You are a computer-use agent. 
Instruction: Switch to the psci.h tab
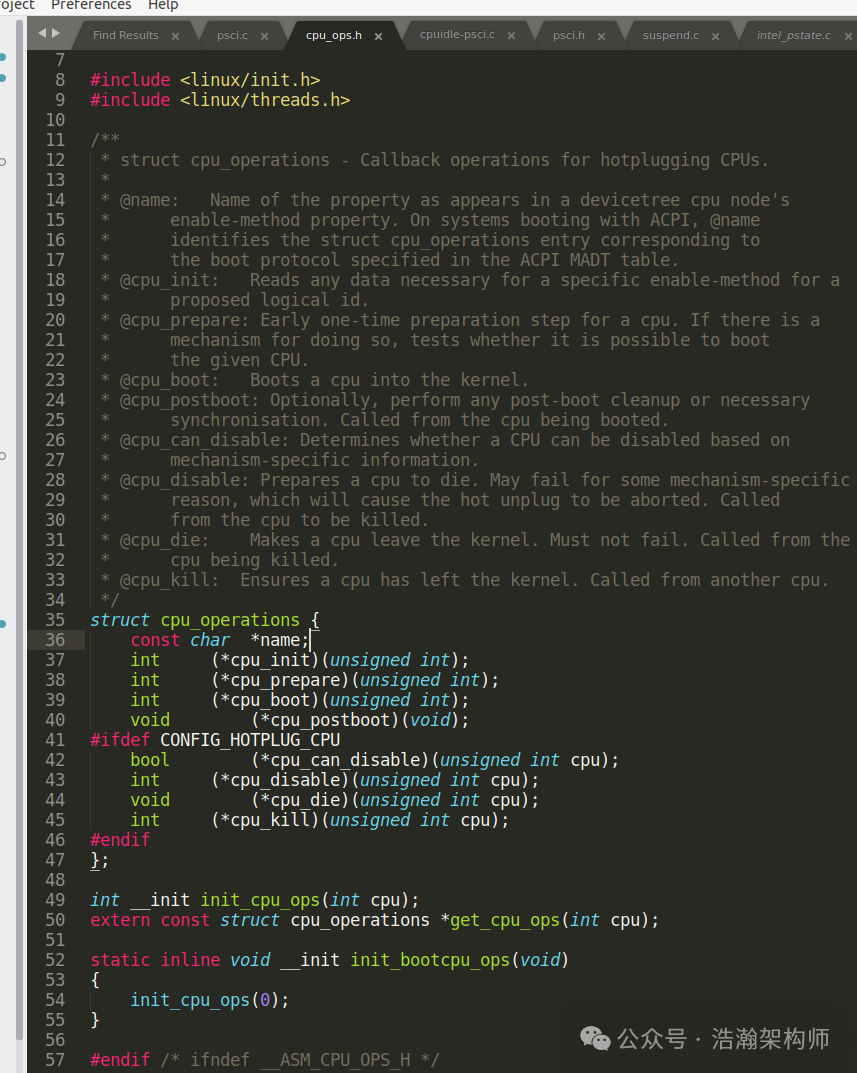[x=569, y=35]
